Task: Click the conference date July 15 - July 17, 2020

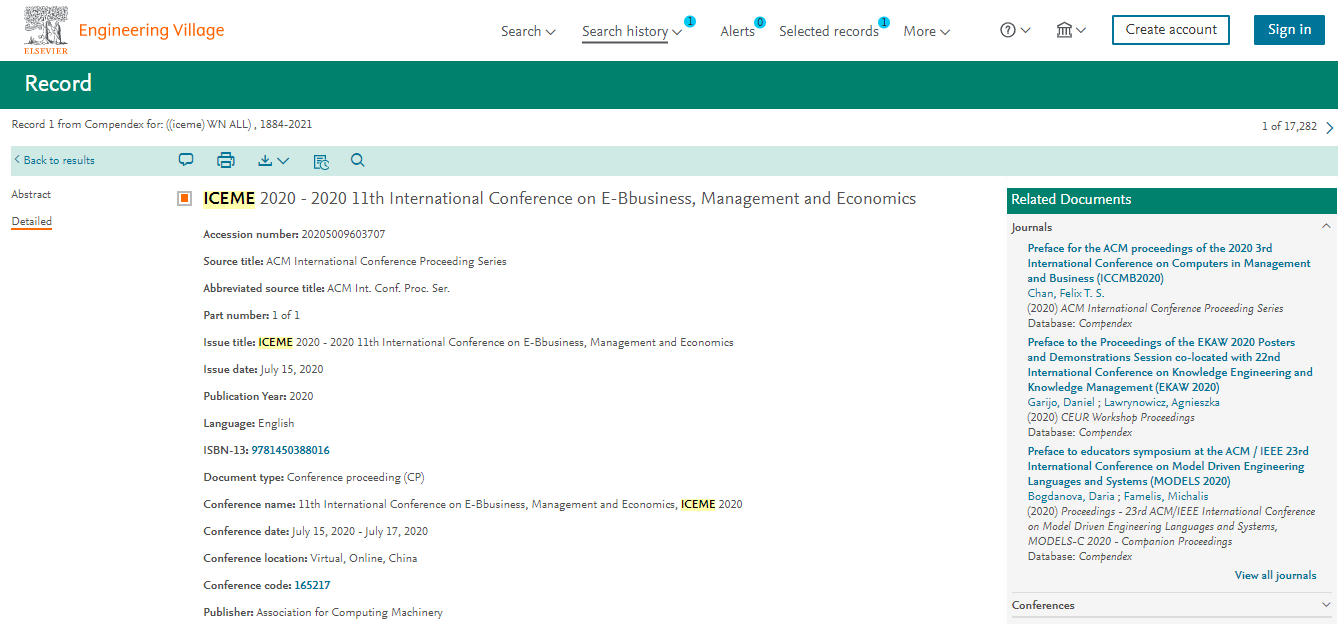Action: [360, 531]
